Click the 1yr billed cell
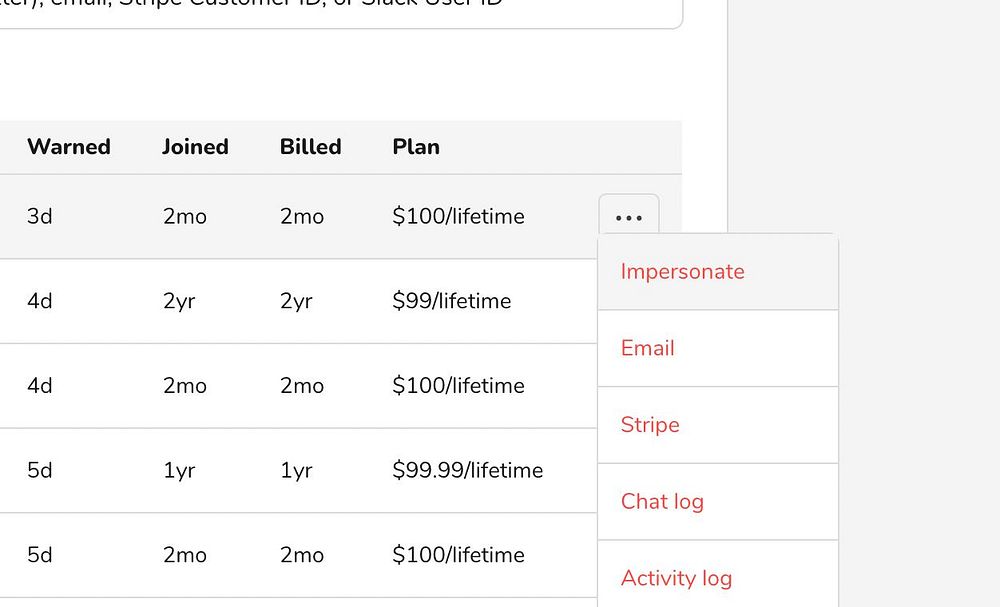Viewport: 1000px width, 607px height. [297, 470]
